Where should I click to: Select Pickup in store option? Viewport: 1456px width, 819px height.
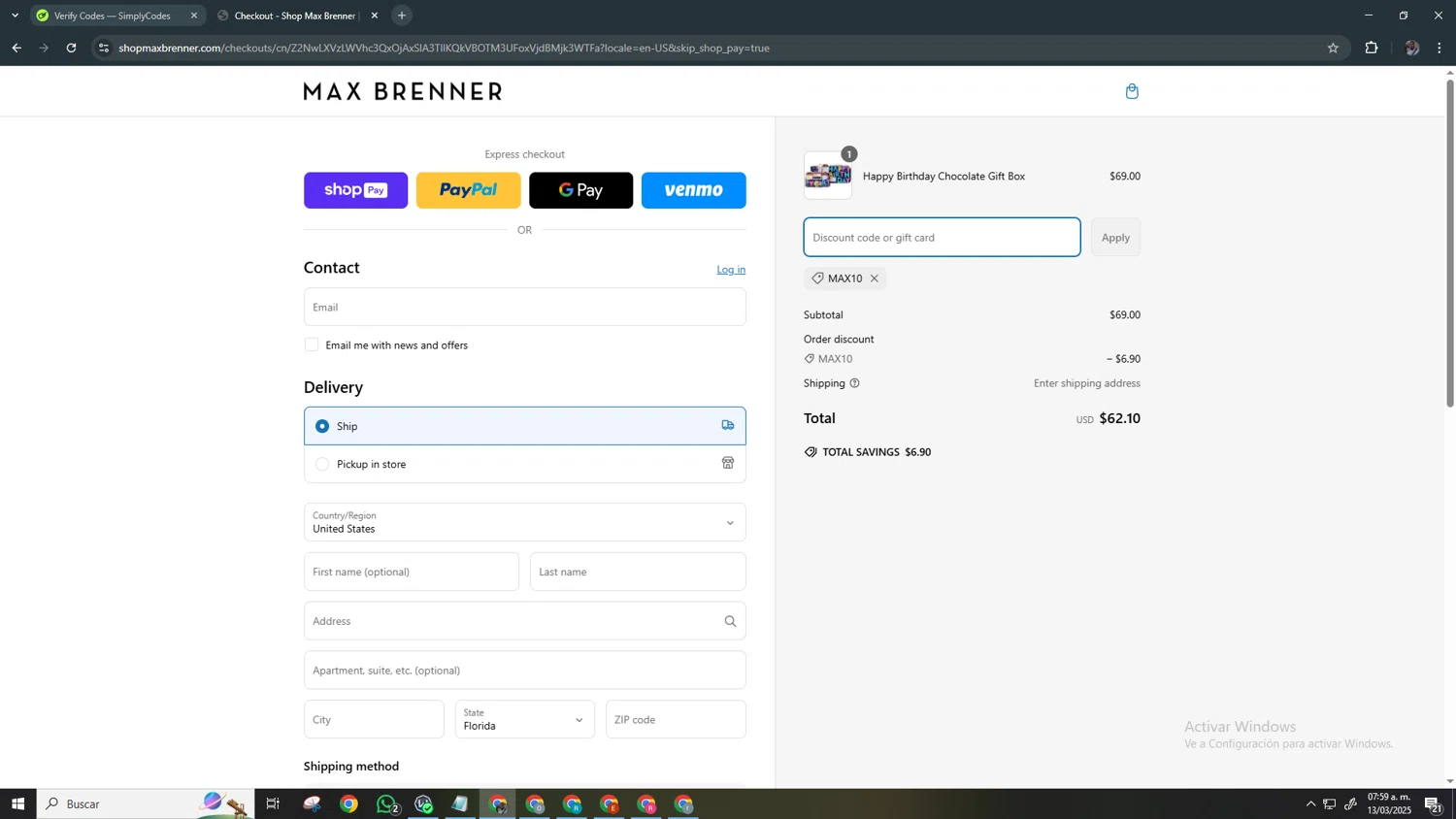[525, 464]
